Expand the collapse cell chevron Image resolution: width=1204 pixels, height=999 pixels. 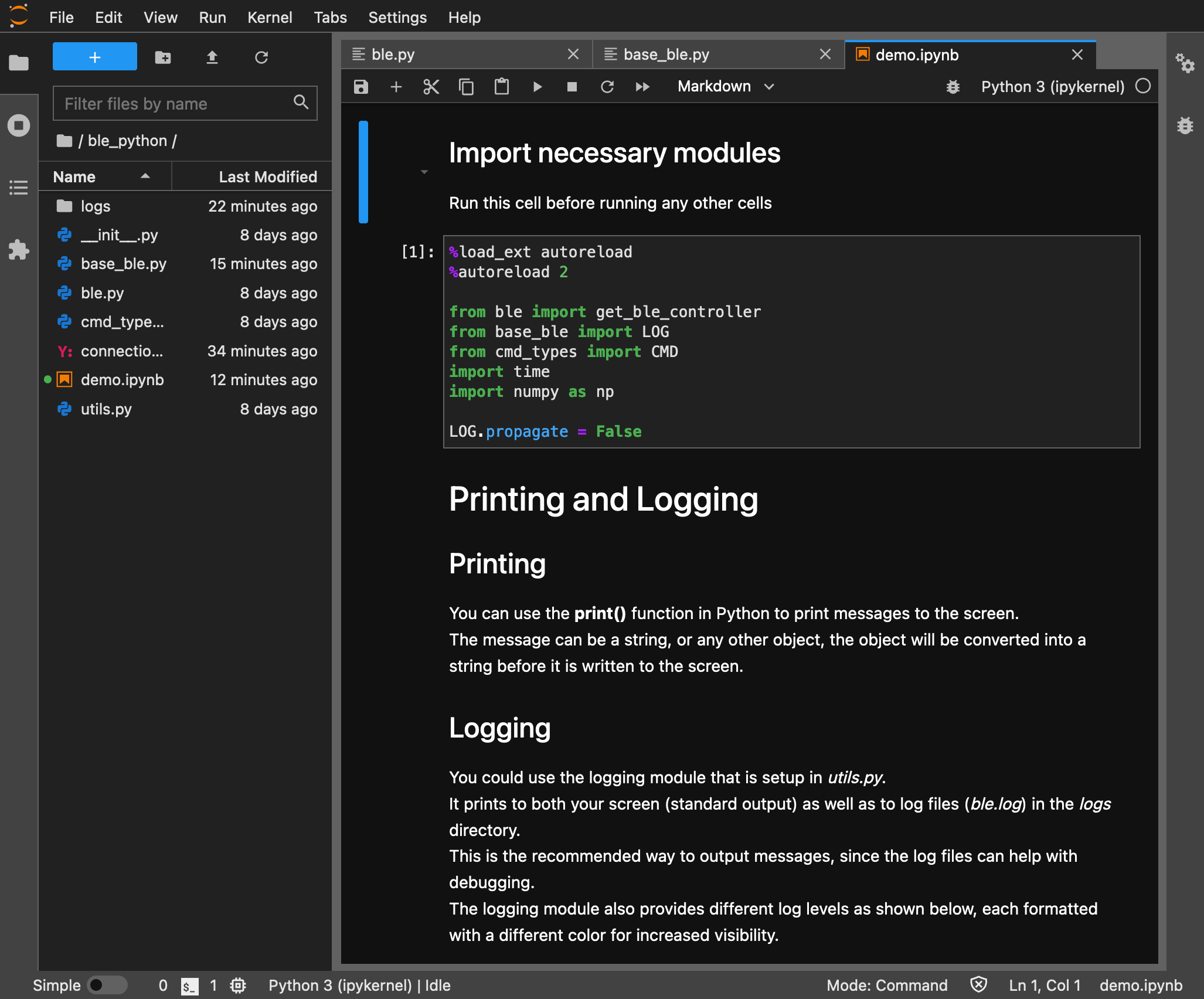[x=424, y=171]
